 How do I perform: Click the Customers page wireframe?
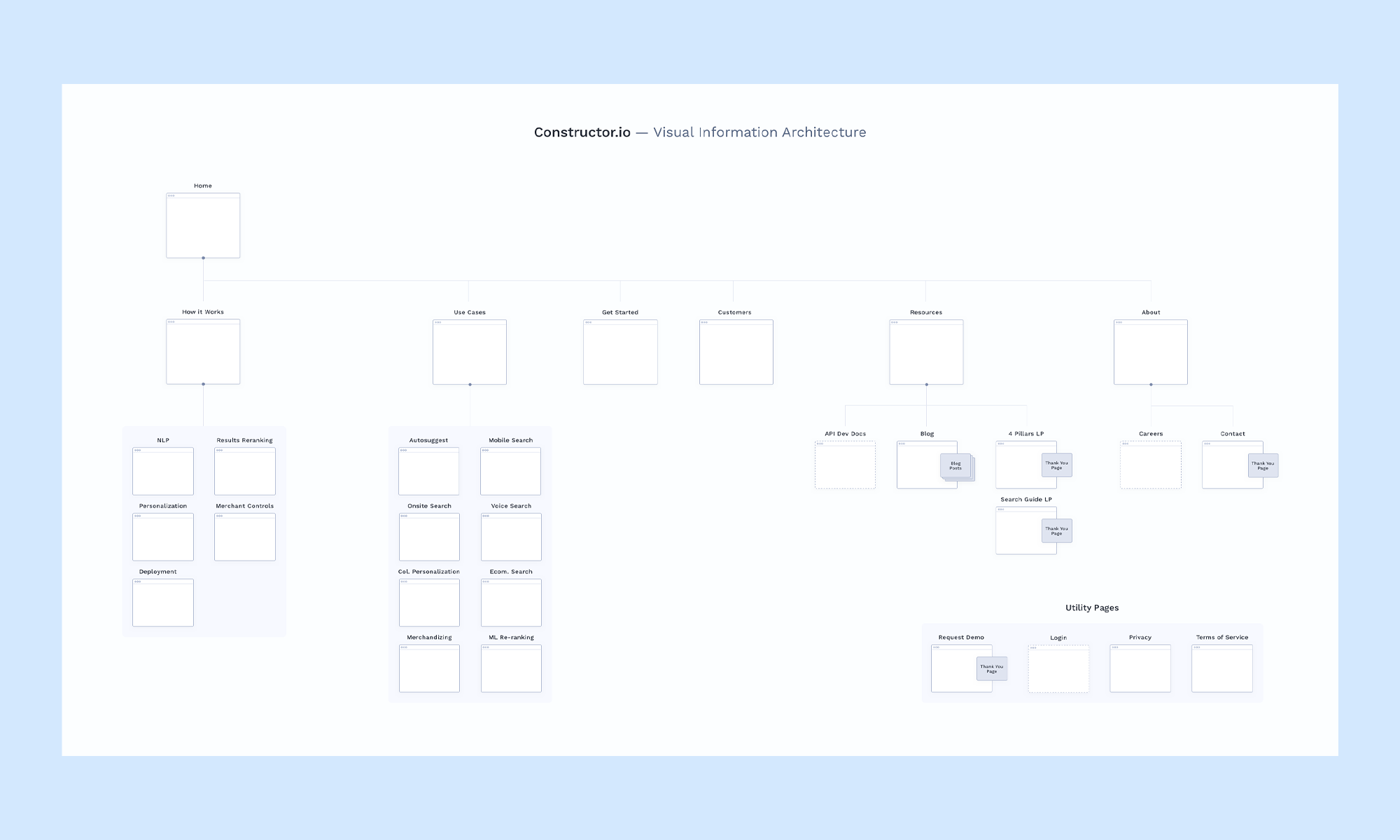click(736, 352)
